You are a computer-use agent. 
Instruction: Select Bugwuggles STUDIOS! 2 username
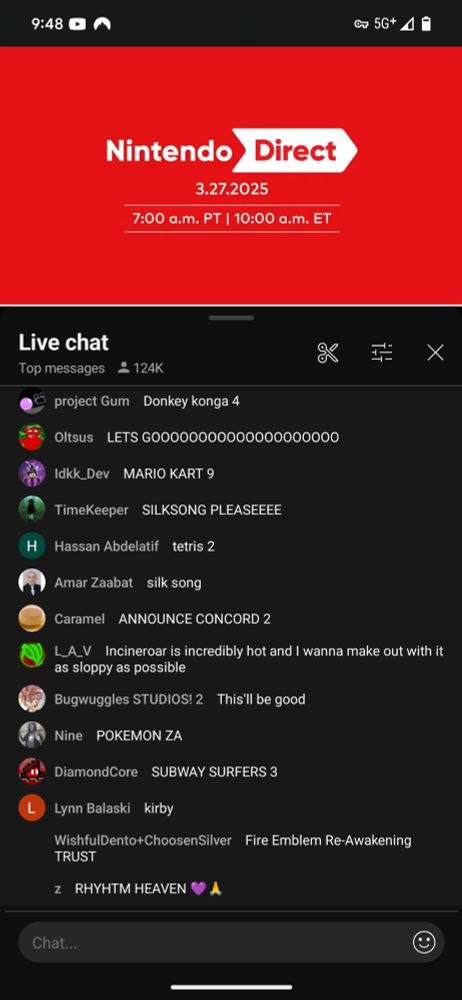point(129,699)
